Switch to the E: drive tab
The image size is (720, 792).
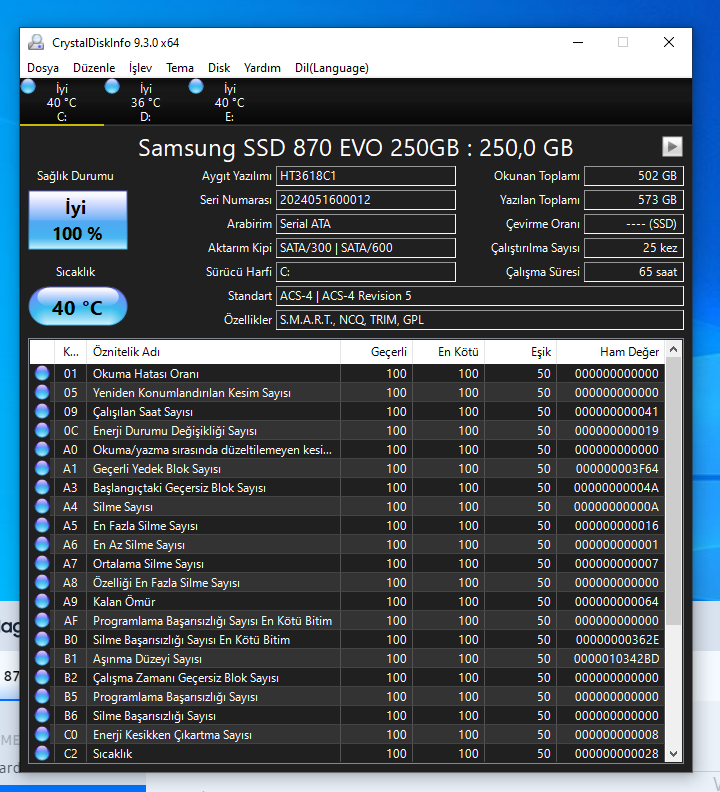coord(229,103)
